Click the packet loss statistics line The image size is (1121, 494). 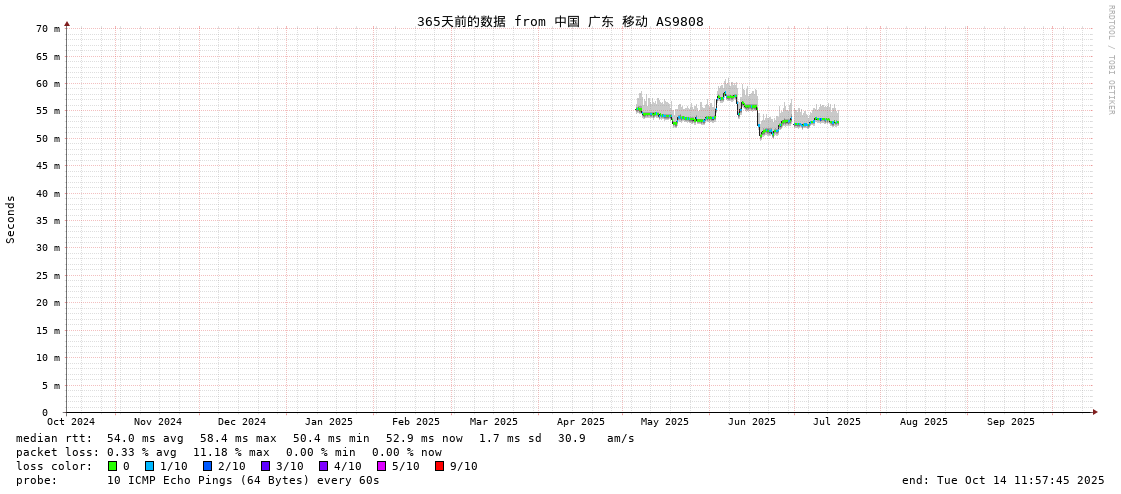pos(229,452)
